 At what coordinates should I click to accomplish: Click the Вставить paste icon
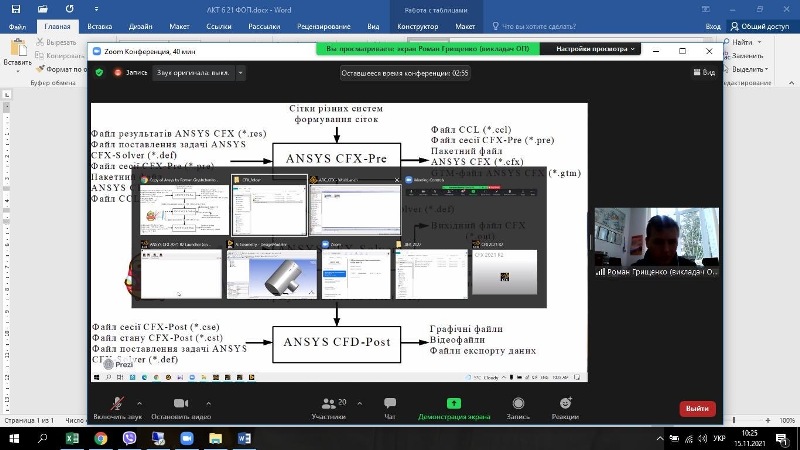[x=18, y=48]
